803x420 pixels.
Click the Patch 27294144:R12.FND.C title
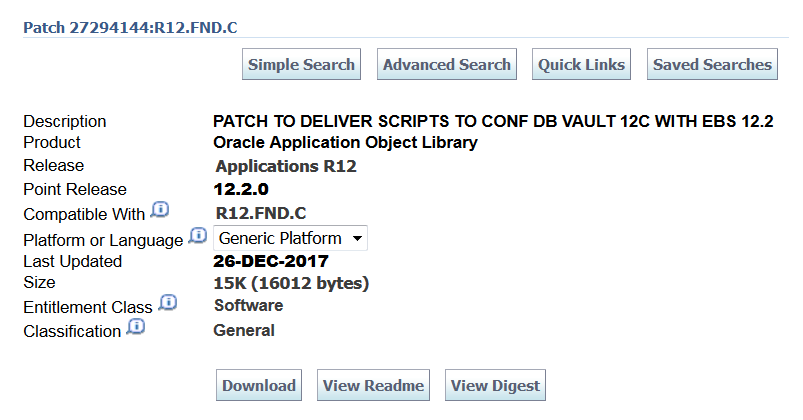pos(130,26)
